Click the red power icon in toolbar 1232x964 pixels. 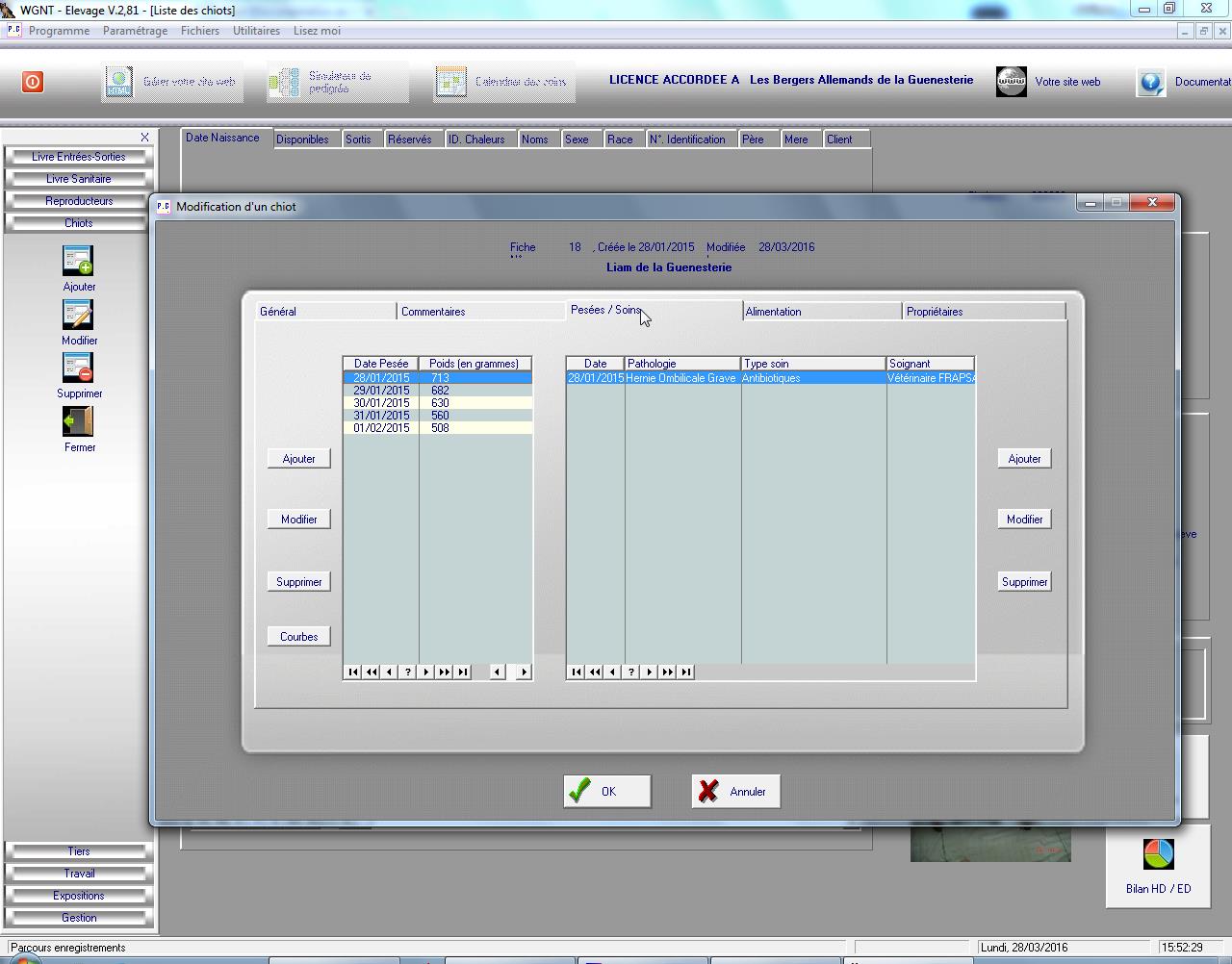pyautogui.click(x=33, y=82)
